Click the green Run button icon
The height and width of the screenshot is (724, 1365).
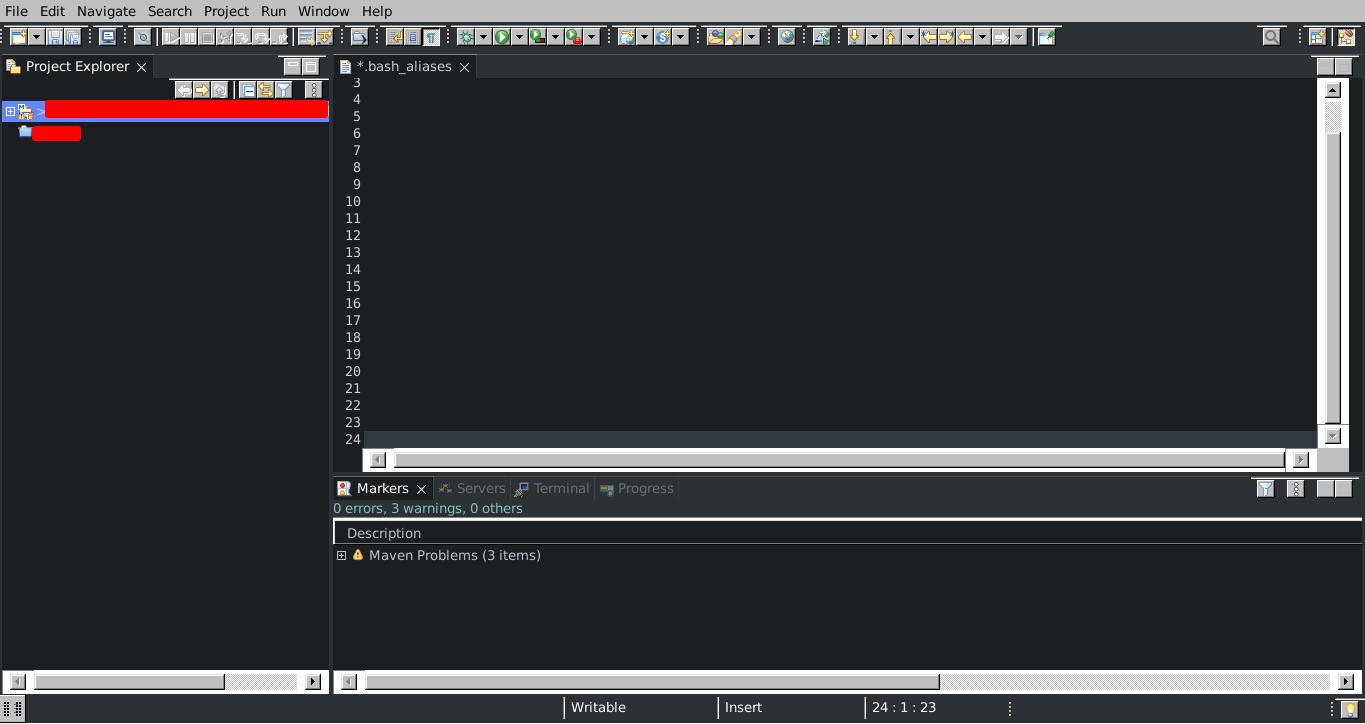502,37
